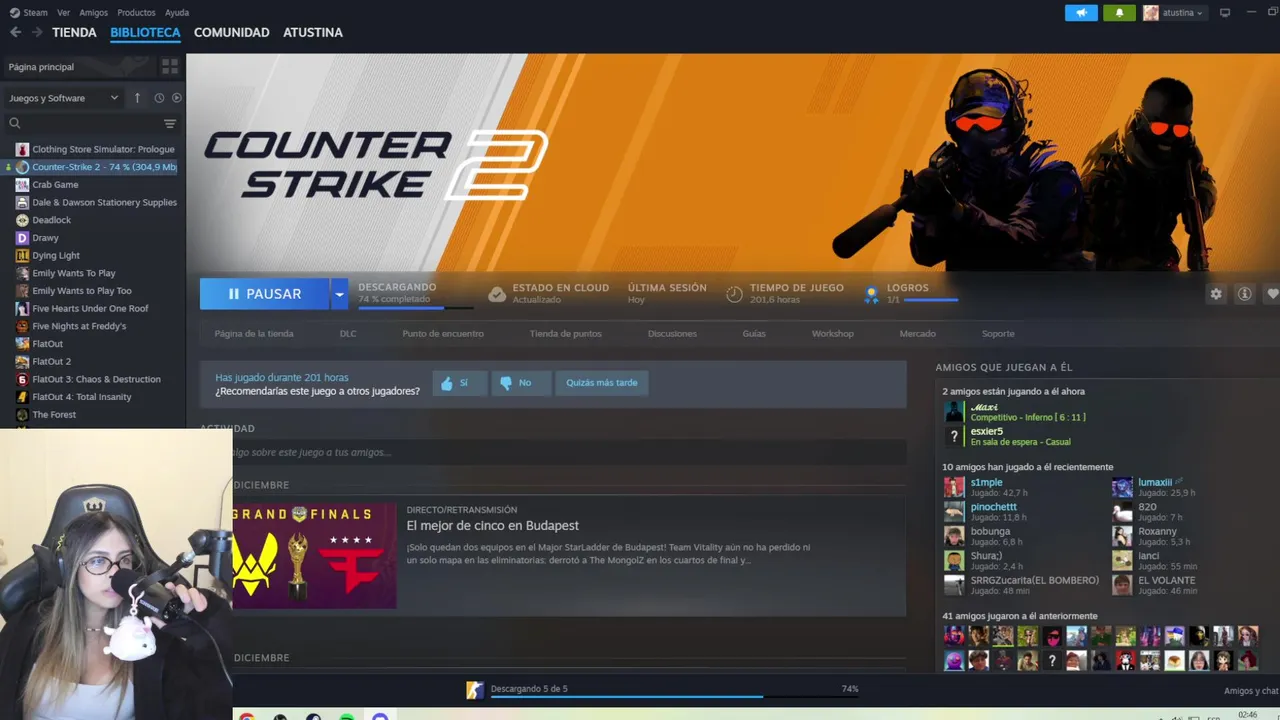Open the Ver menu
The image size is (1280, 720).
64,12
